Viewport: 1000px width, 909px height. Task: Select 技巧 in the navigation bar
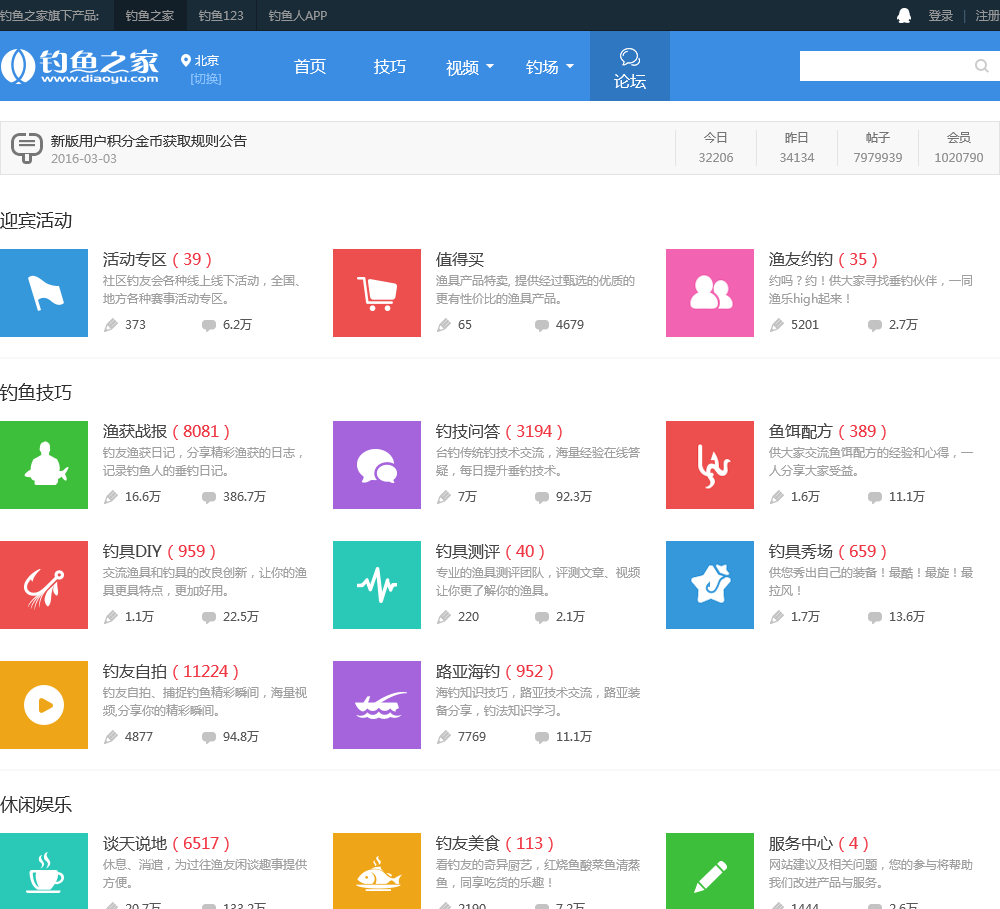(x=390, y=67)
